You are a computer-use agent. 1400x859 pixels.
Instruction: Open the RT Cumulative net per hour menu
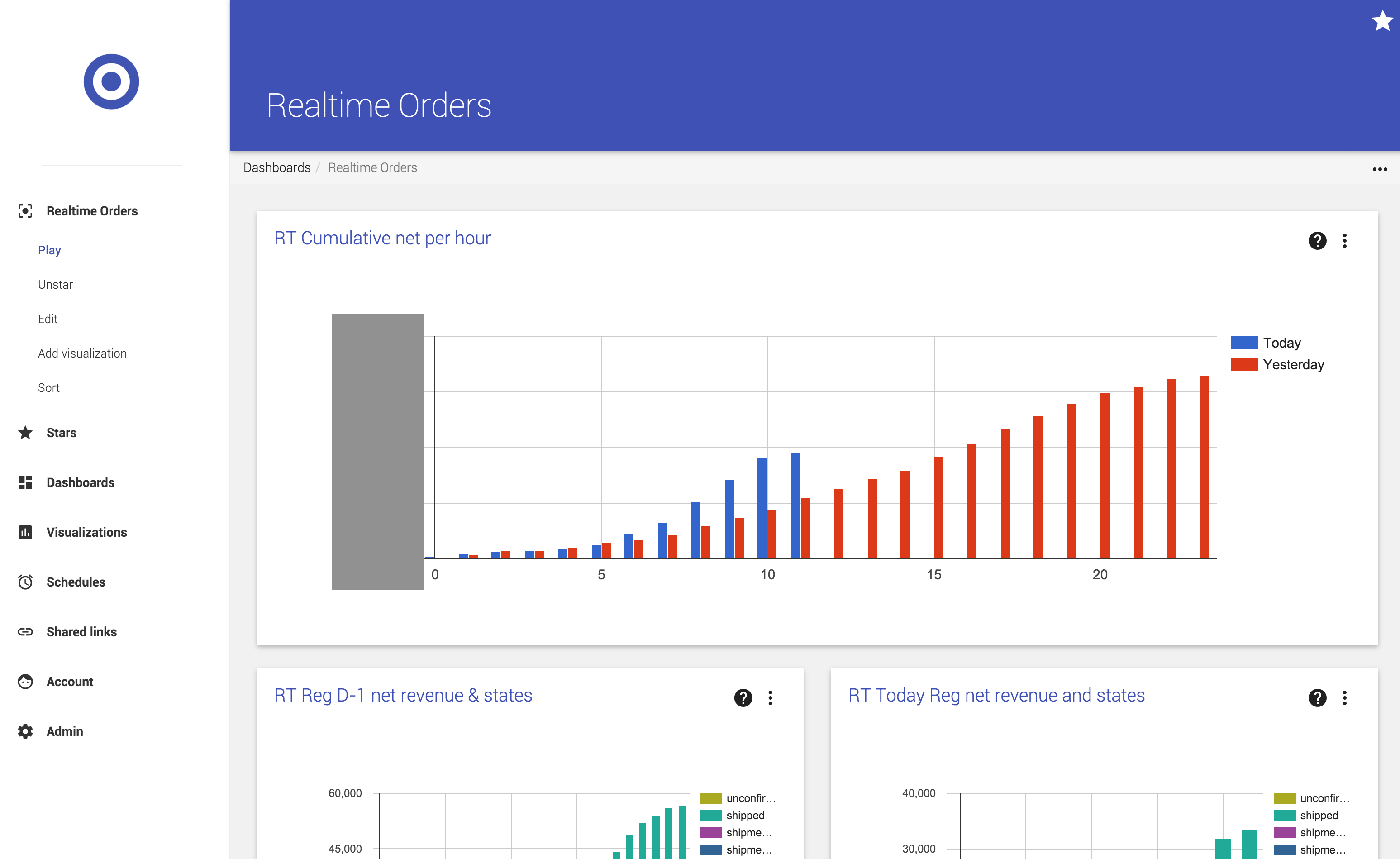coord(1344,241)
